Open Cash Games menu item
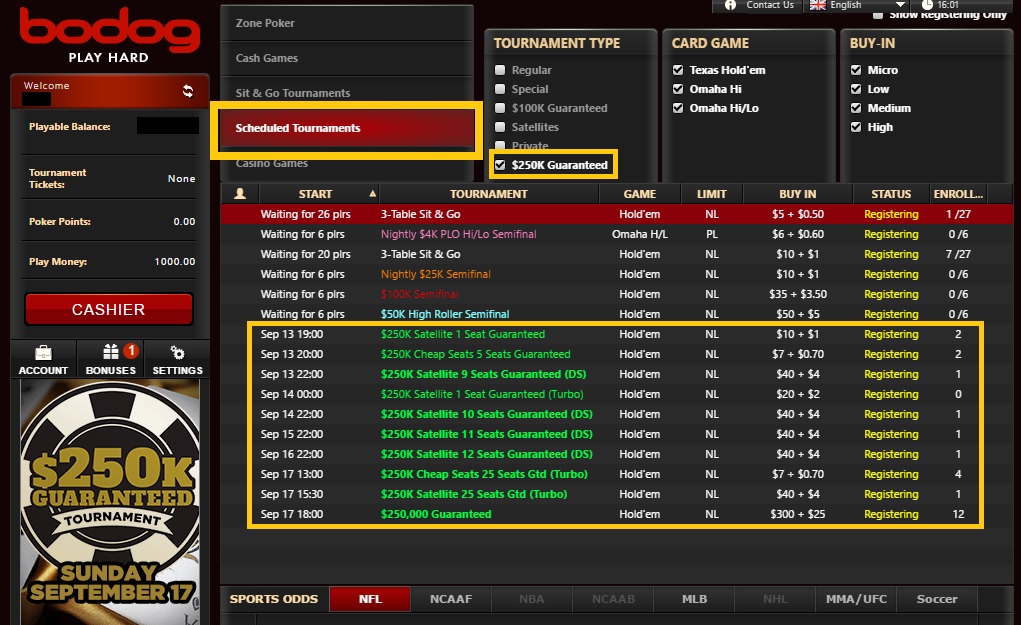 click(x=346, y=58)
